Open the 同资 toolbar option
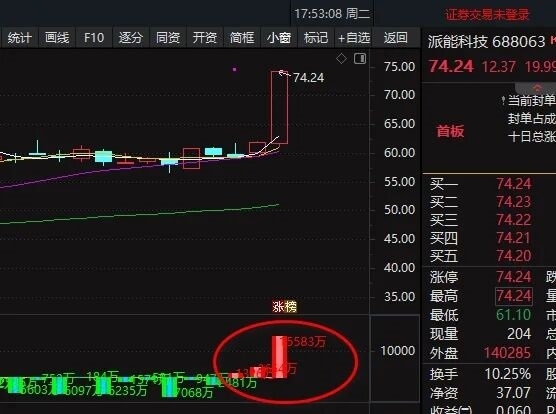This screenshot has width=556, height=414. (168, 38)
